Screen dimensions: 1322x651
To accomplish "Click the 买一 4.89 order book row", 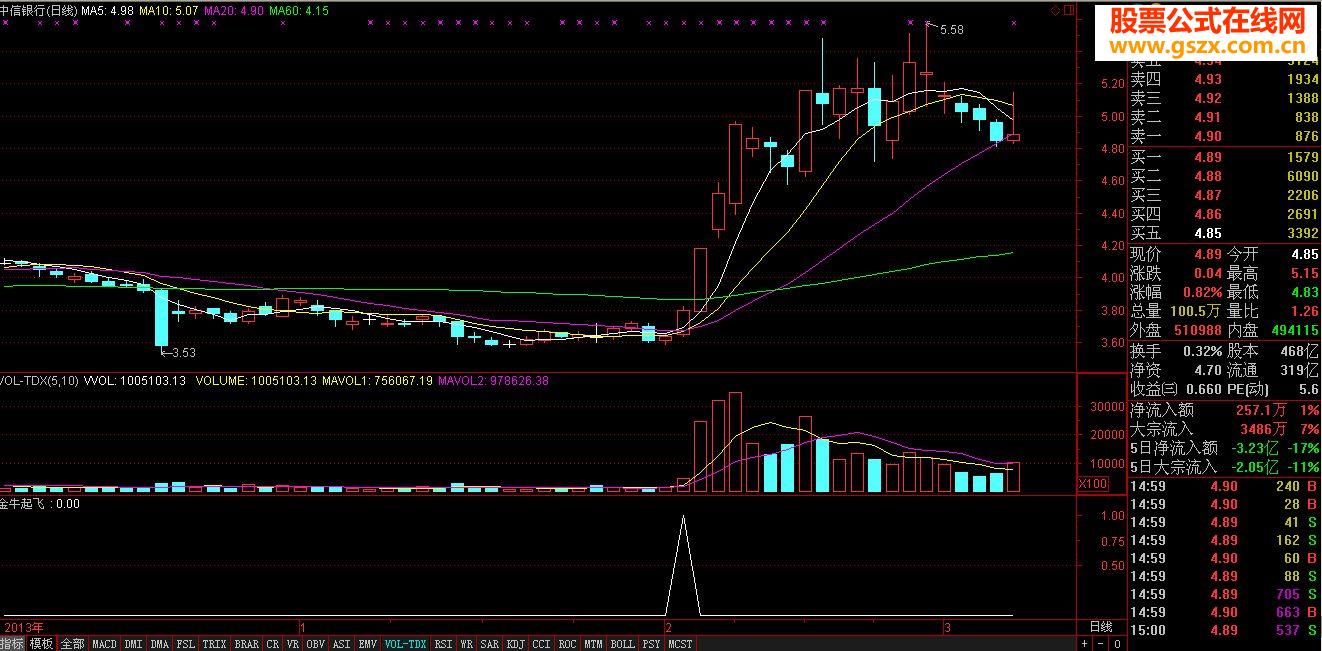I will tap(1224, 157).
